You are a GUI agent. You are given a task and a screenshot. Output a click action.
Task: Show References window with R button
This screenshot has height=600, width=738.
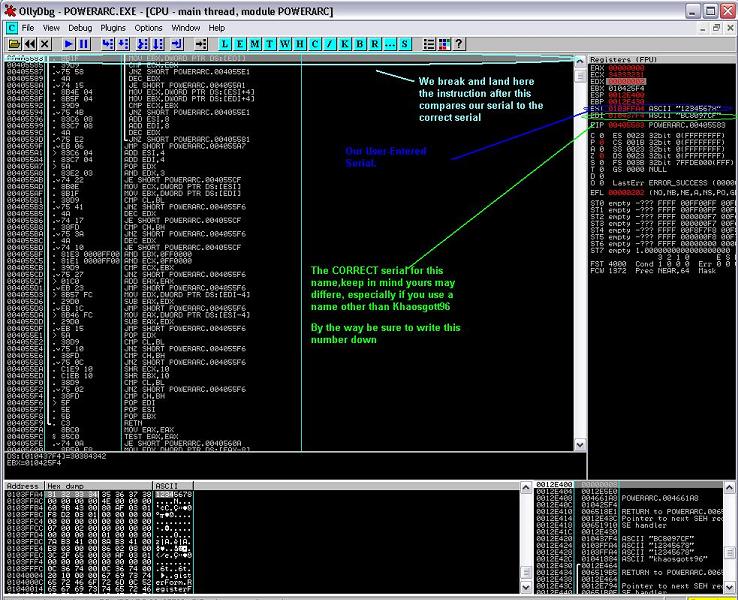375,44
